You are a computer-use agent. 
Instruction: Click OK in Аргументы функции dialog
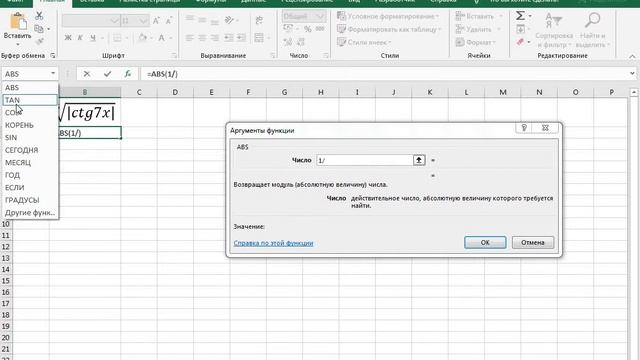(485, 242)
